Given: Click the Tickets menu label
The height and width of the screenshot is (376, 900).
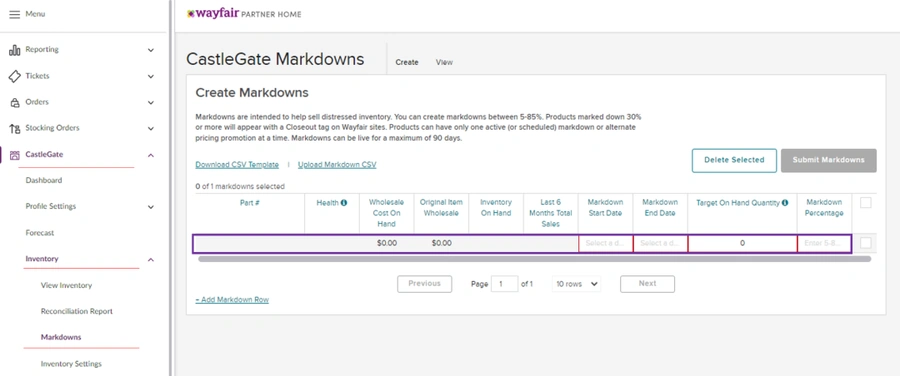Looking at the screenshot, I should (x=37, y=76).
